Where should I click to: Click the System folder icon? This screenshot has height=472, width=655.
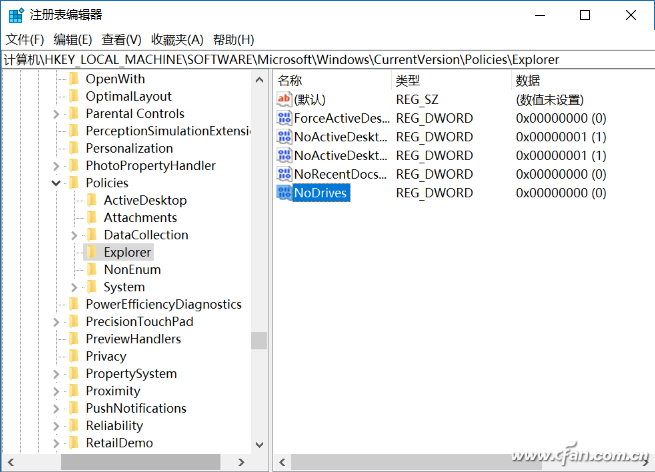click(92, 287)
